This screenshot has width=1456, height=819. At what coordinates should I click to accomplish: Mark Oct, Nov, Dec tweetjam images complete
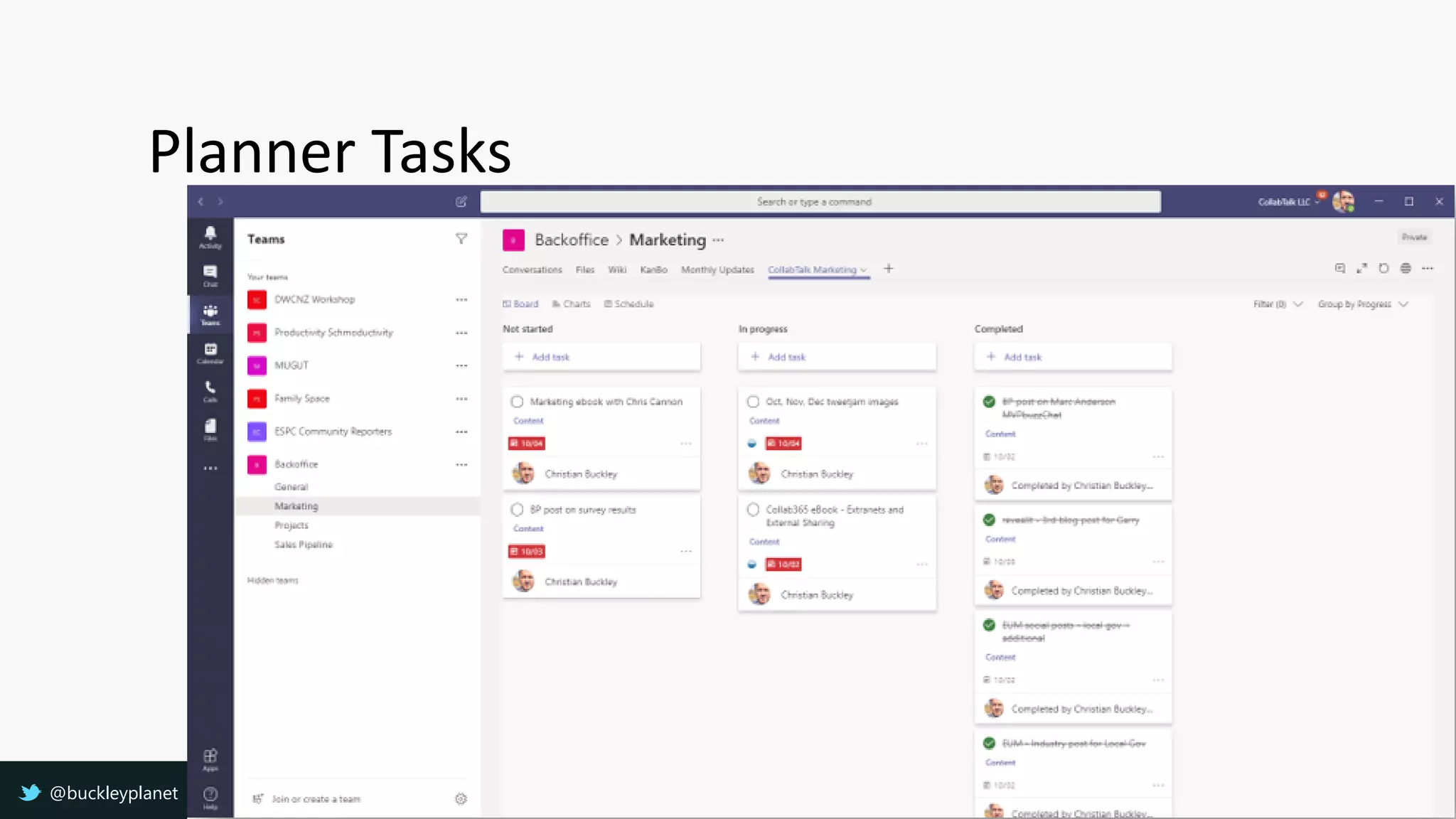click(x=753, y=402)
